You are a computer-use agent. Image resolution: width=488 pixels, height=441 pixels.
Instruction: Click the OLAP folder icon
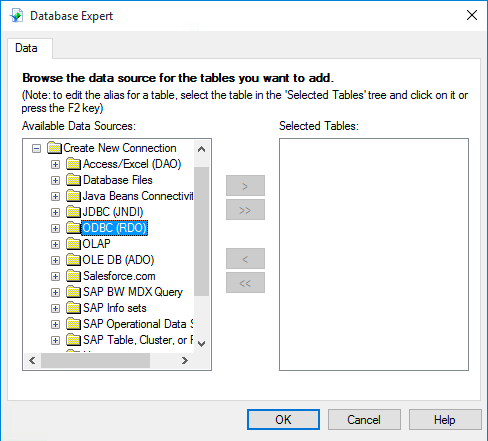[73, 244]
